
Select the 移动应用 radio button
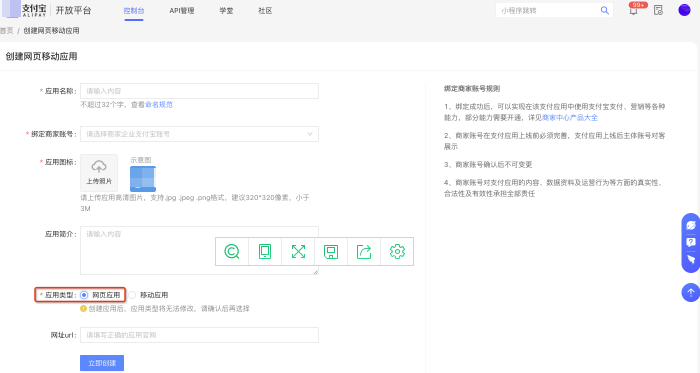click(132, 295)
